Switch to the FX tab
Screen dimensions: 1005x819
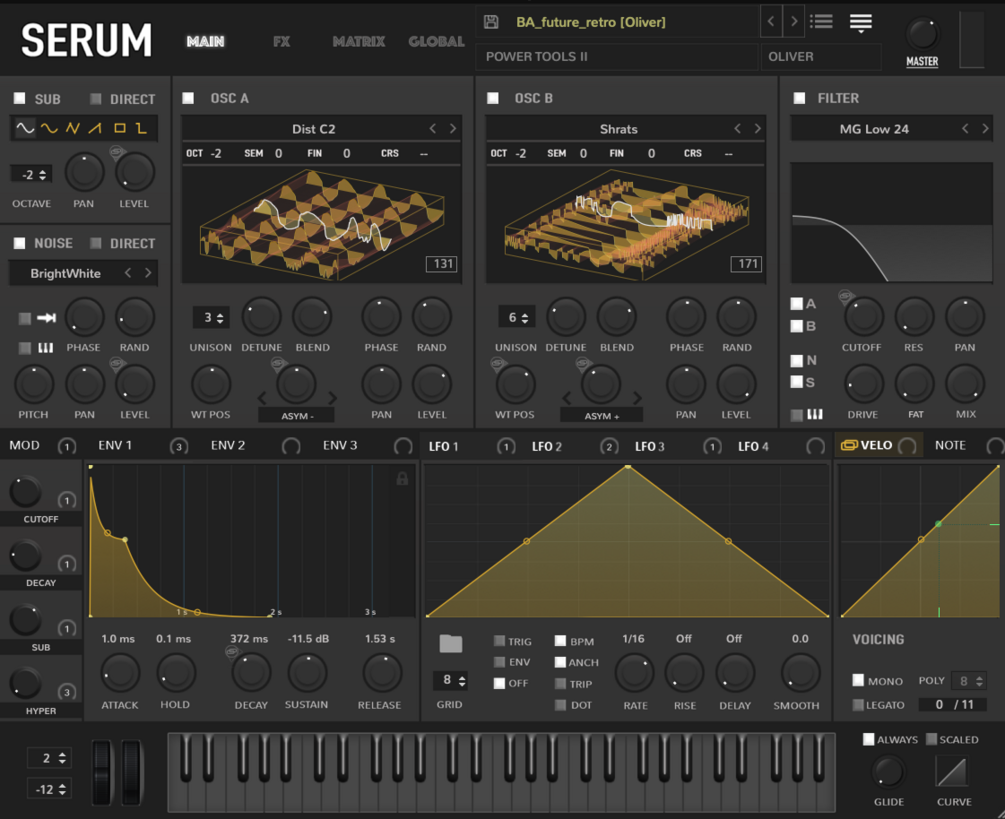(x=281, y=42)
